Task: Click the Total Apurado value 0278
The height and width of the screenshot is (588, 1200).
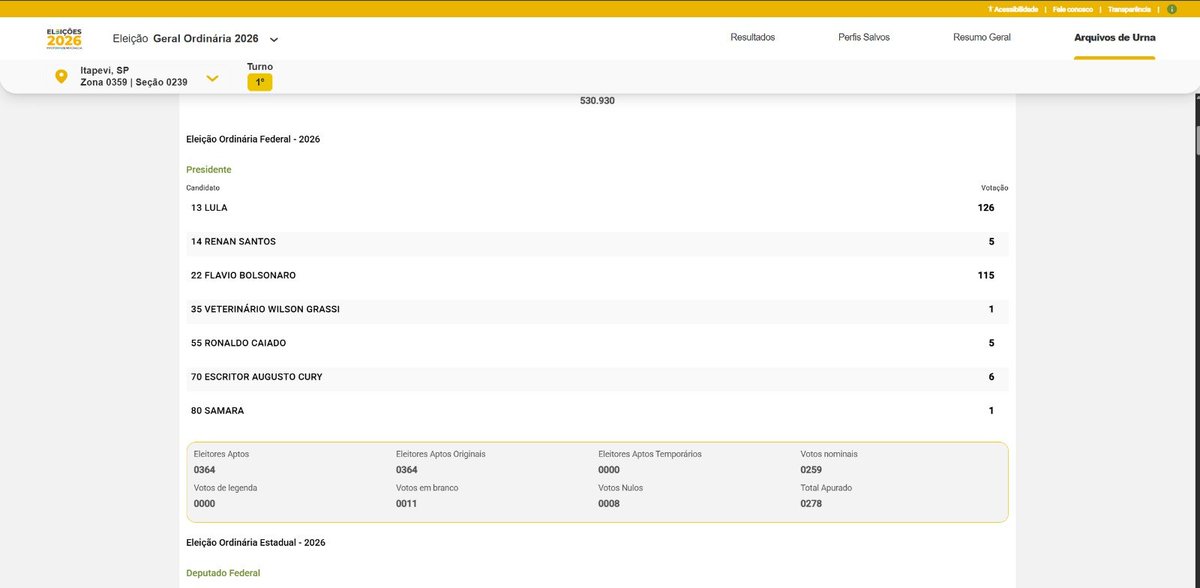Action: click(811, 504)
